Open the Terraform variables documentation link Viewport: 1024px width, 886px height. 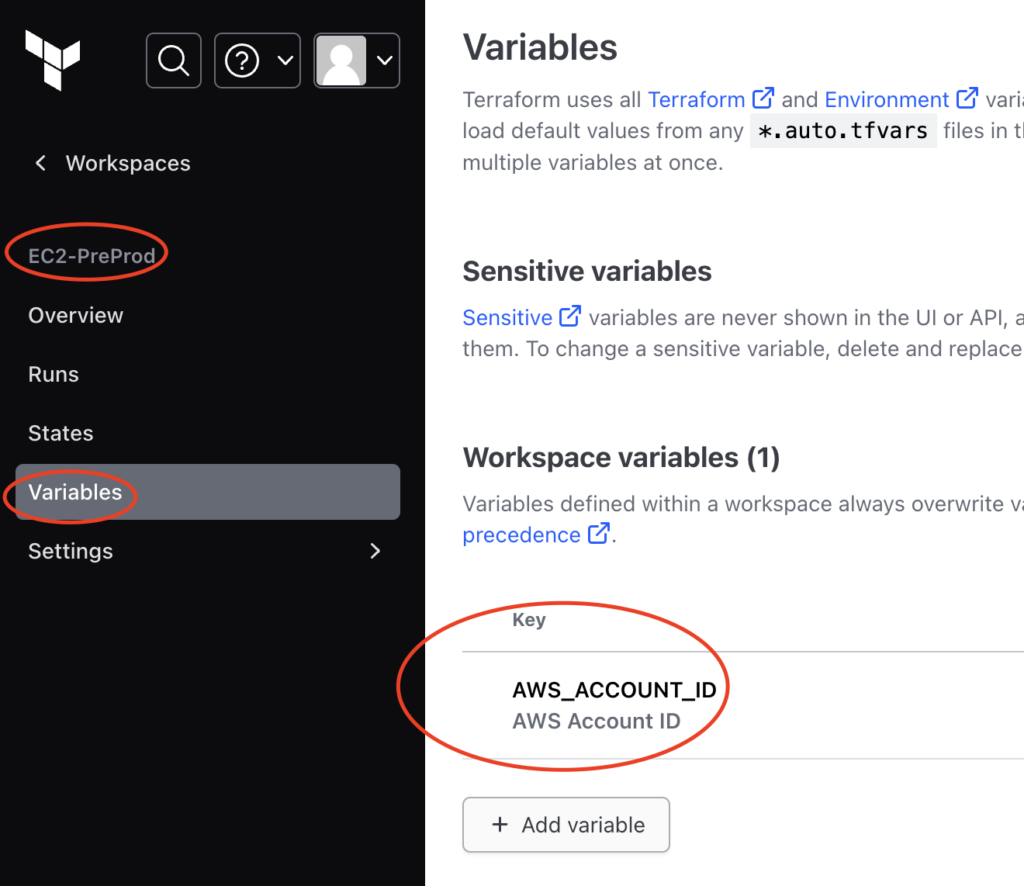696,99
